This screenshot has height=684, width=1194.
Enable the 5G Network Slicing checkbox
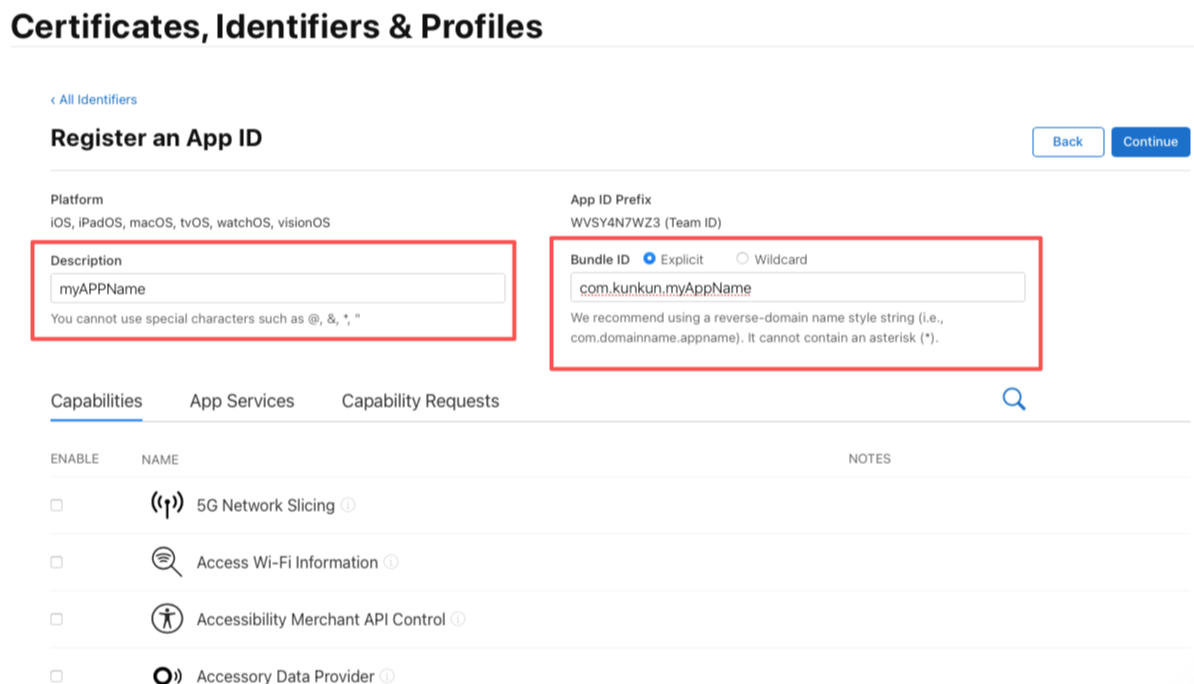tap(56, 505)
